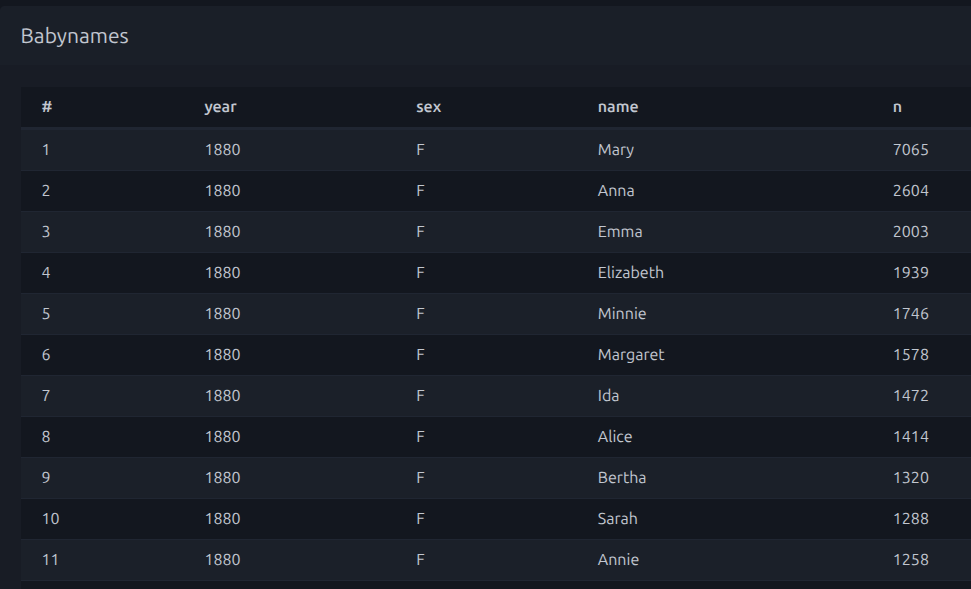971x589 pixels.
Task: Click the 'name' column header
Action: (x=618, y=107)
